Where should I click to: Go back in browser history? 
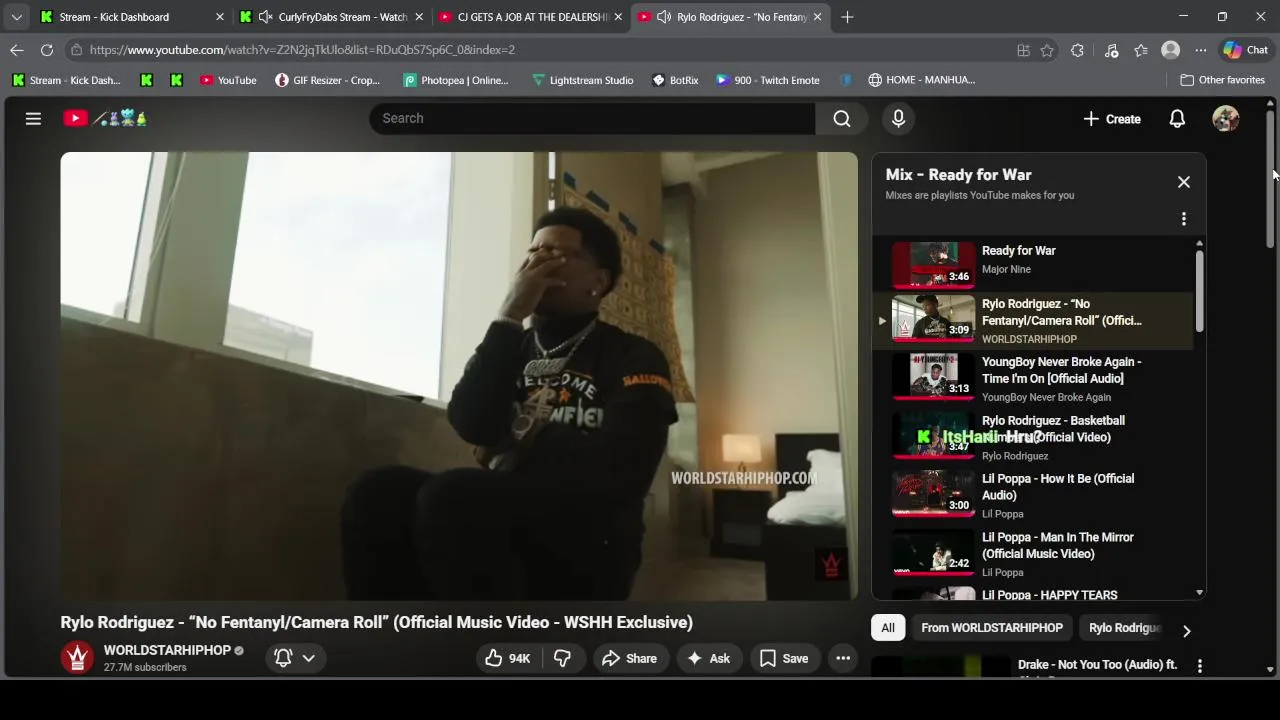coord(17,50)
